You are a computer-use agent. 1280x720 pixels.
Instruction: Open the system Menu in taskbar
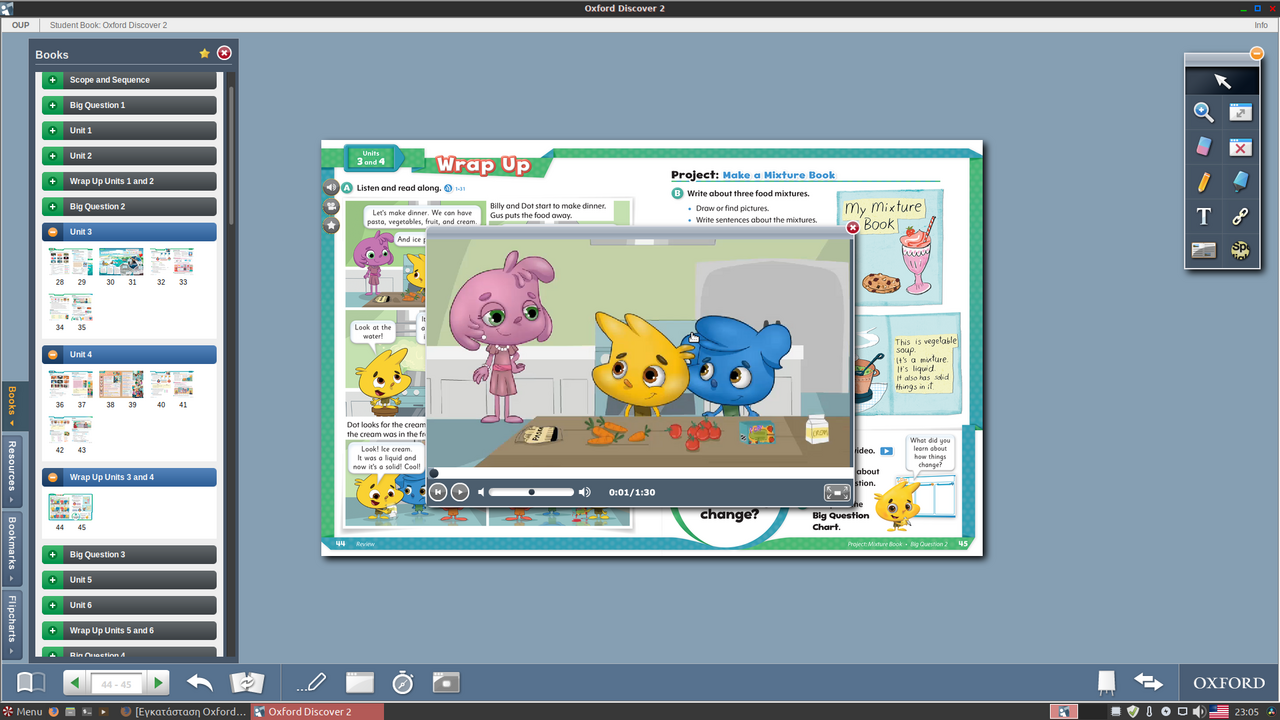pos(23,712)
